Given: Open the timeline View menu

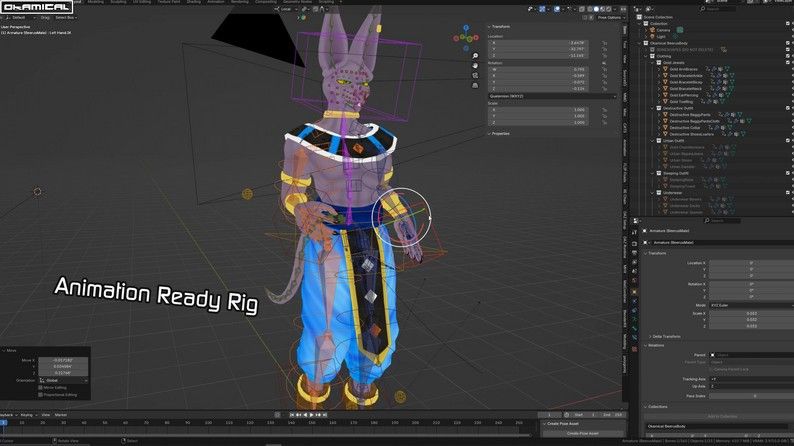Looking at the screenshot, I should click(46, 415).
